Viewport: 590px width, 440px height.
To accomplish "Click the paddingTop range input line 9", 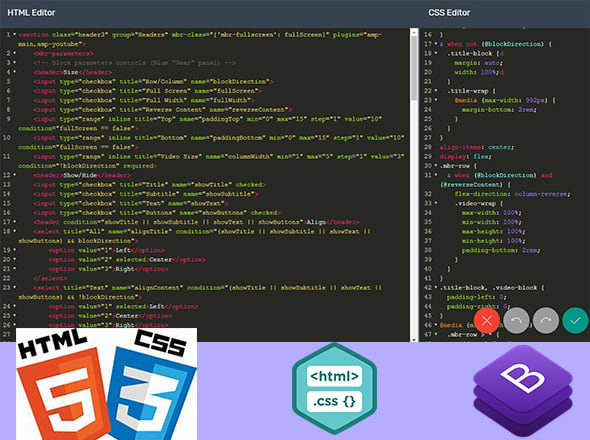I will (200, 123).
